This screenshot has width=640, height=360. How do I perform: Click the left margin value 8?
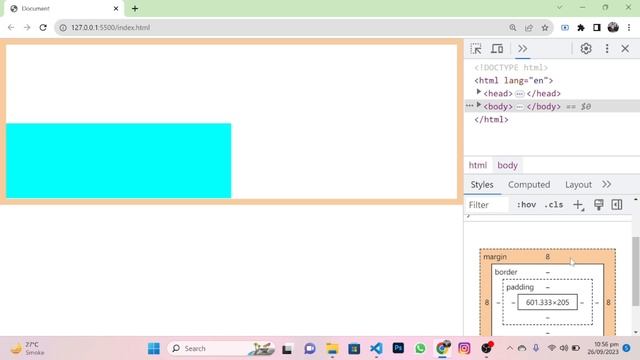tap(487, 302)
